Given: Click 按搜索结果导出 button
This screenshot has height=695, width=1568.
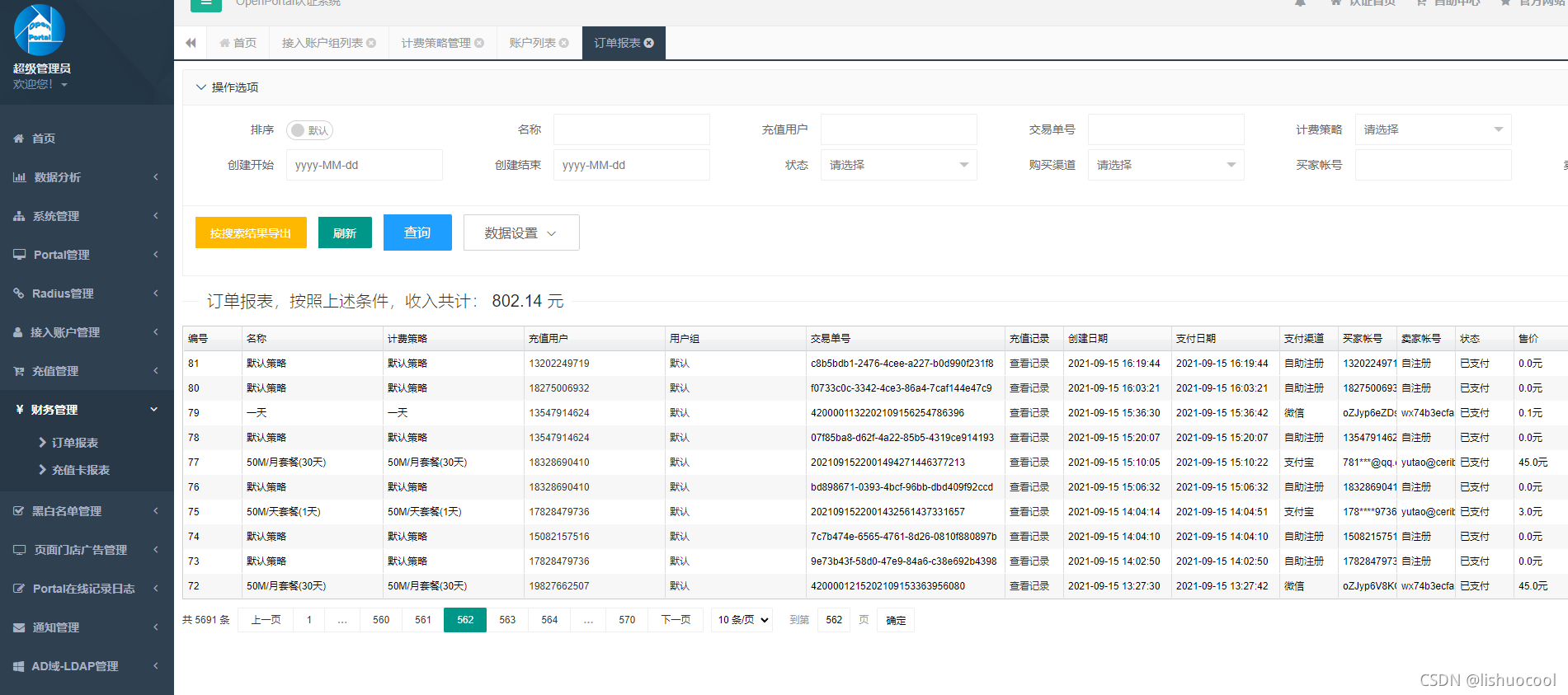Looking at the screenshot, I should pyautogui.click(x=251, y=232).
